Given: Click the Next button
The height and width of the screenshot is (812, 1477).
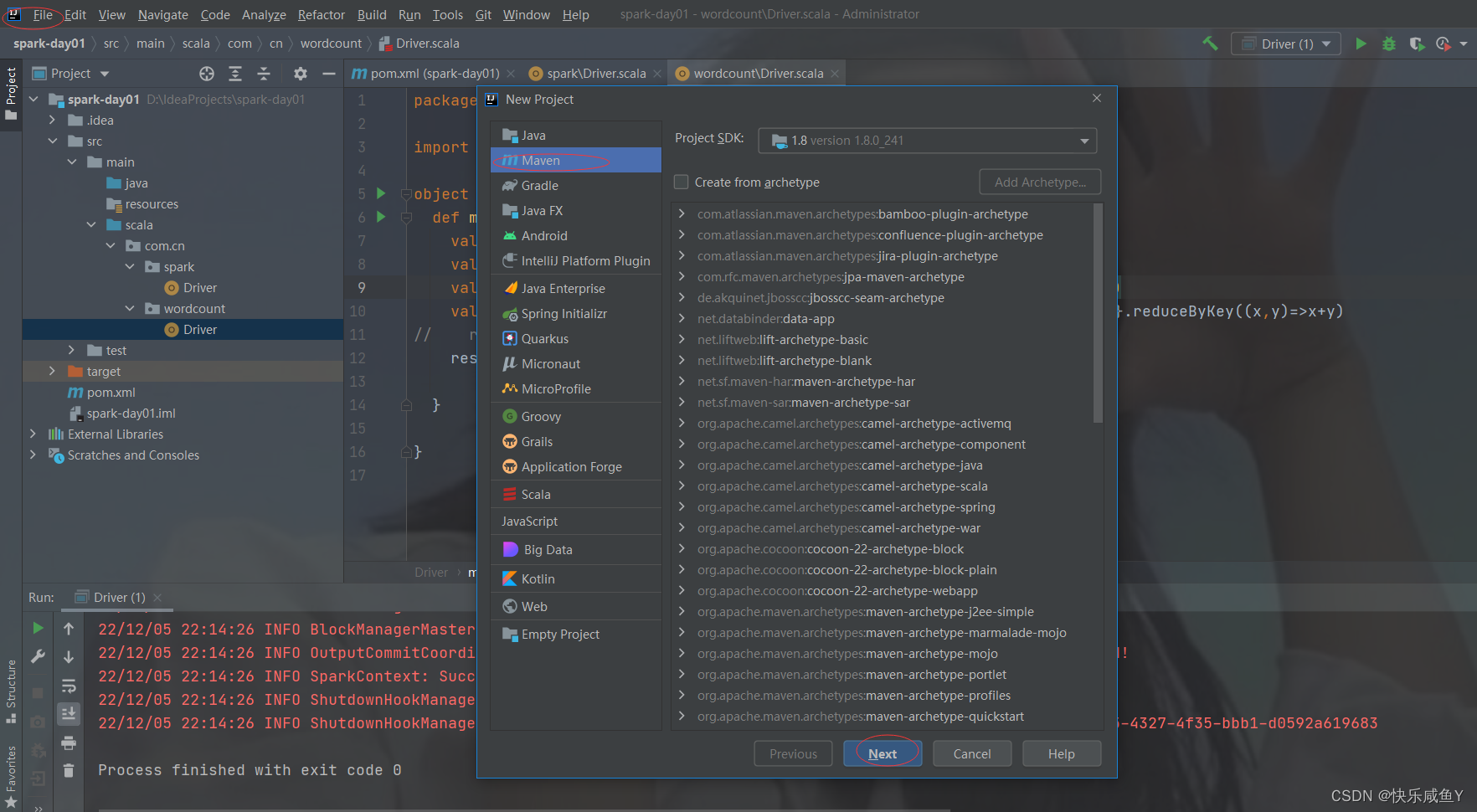Looking at the screenshot, I should pyautogui.click(x=883, y=754).
